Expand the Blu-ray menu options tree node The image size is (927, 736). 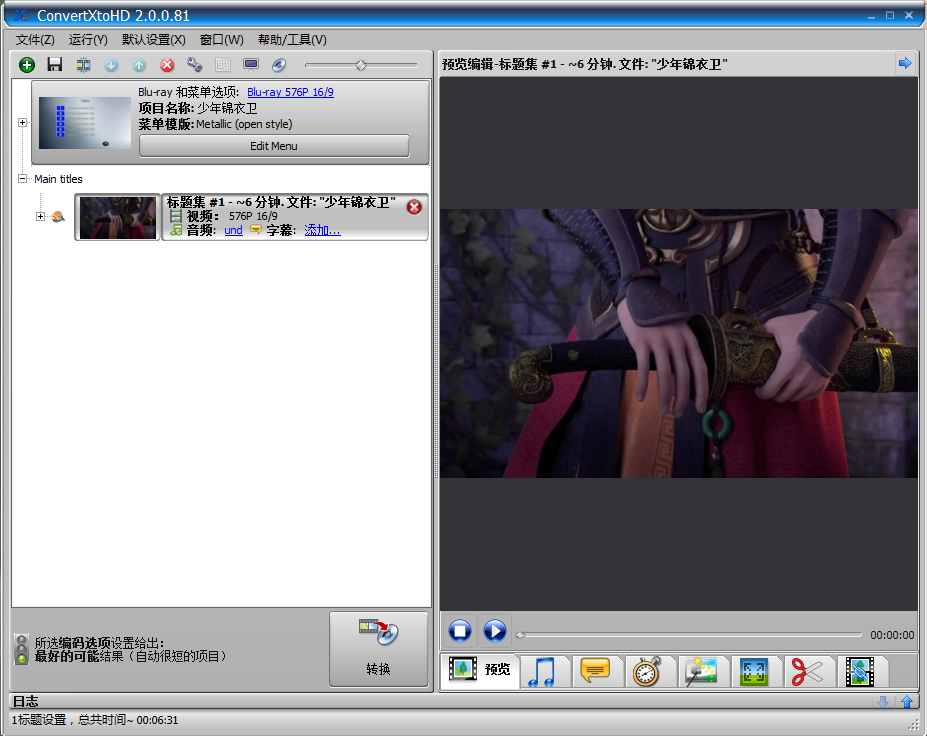(x=22, y=122)
